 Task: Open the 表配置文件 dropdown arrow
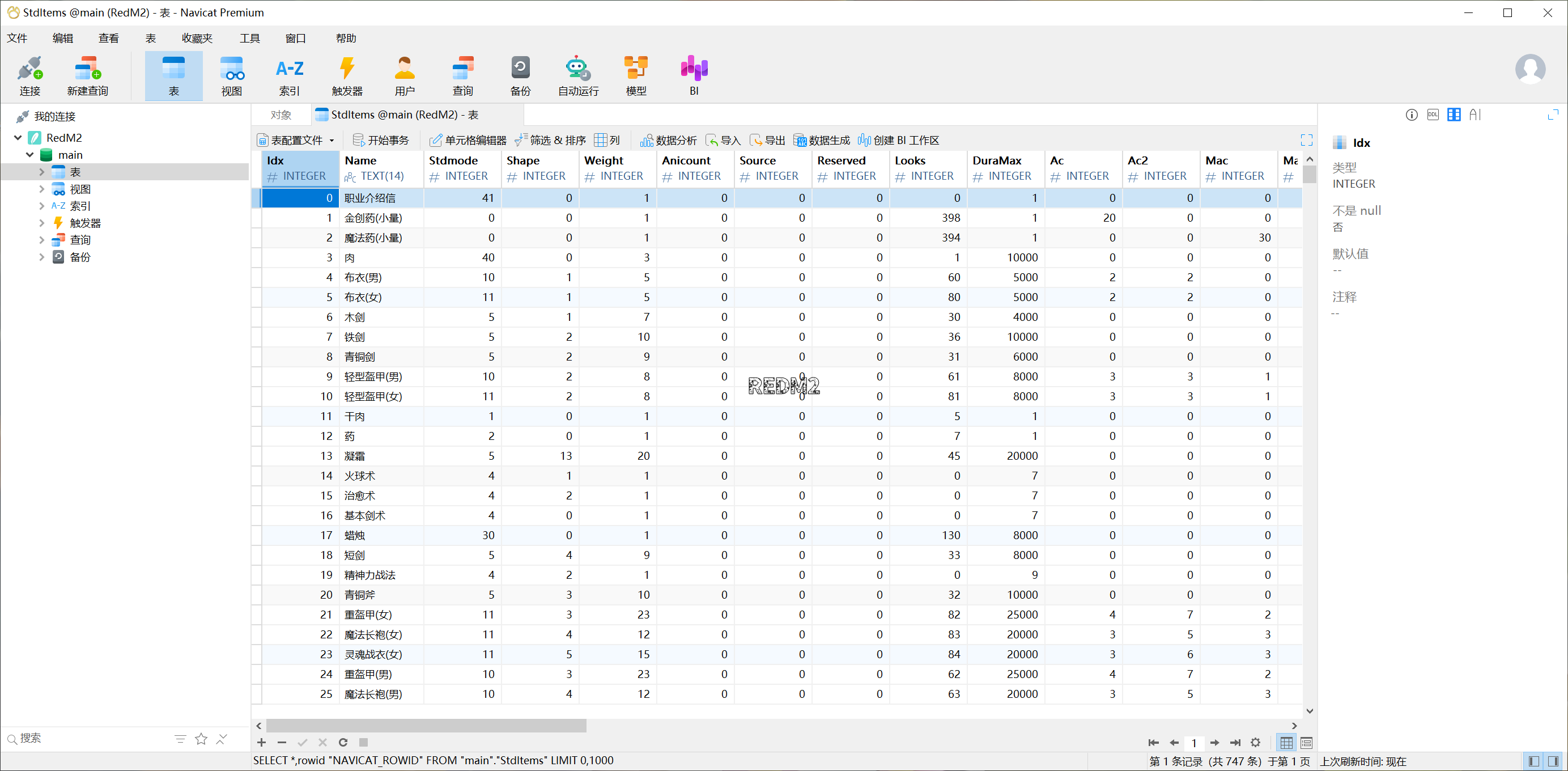[x=332, y=141]
